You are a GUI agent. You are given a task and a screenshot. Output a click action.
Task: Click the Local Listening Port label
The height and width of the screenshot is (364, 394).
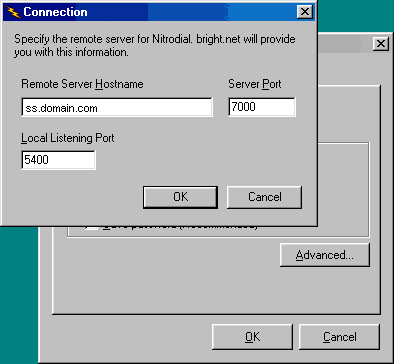coord(68,138)
